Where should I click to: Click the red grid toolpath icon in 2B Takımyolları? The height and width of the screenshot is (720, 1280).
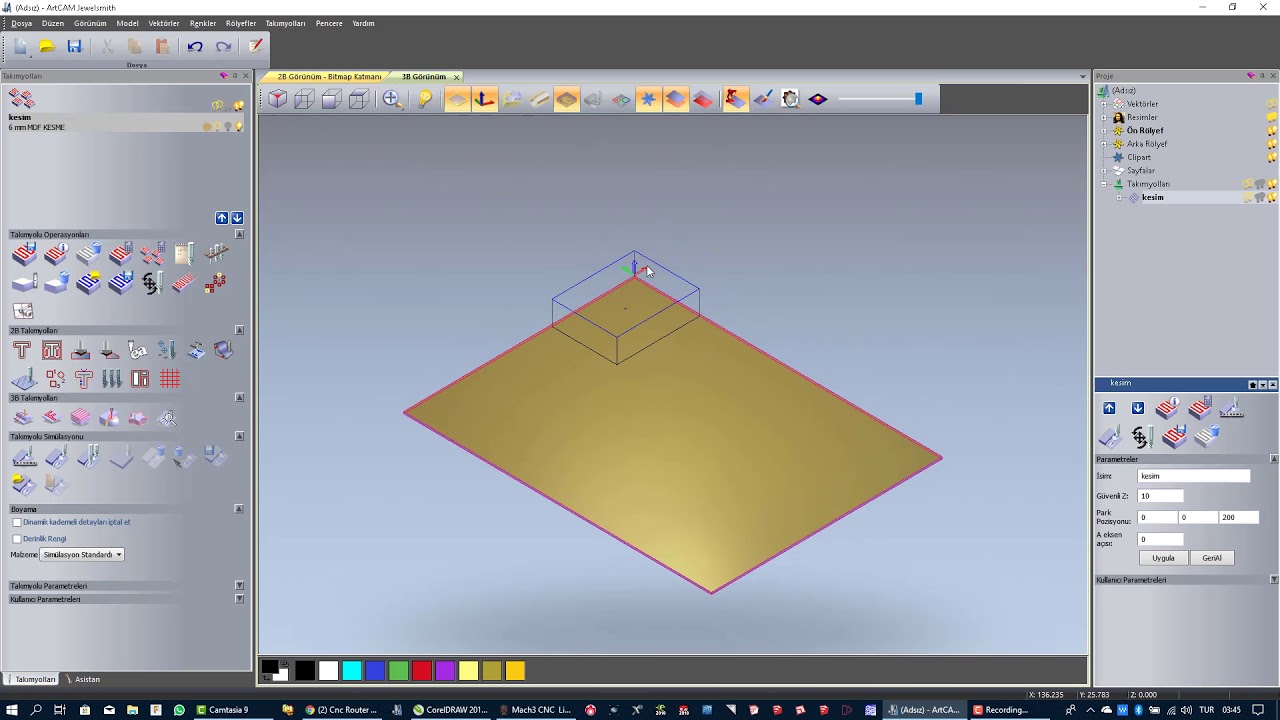(x=170, y=379)
